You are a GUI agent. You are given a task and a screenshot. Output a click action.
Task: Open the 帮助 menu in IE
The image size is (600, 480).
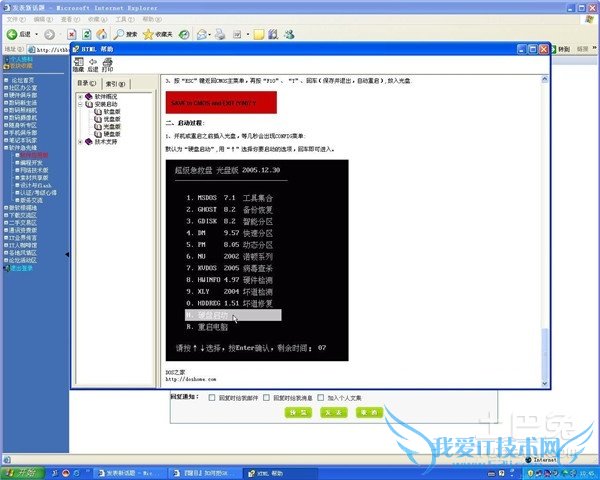click(152, 19)
